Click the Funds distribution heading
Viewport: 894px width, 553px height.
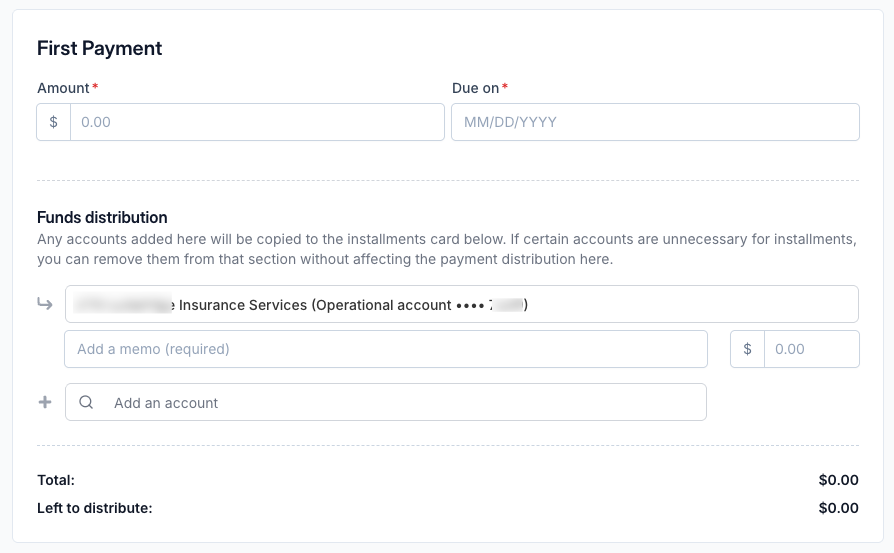tap(102, 217)
